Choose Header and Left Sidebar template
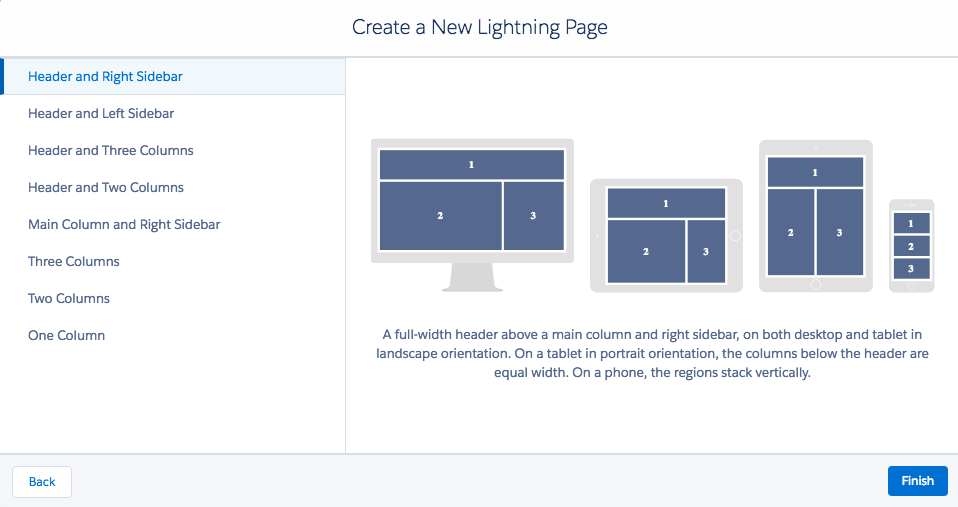The width and height of the screenshot is (958, 507). 173,114
